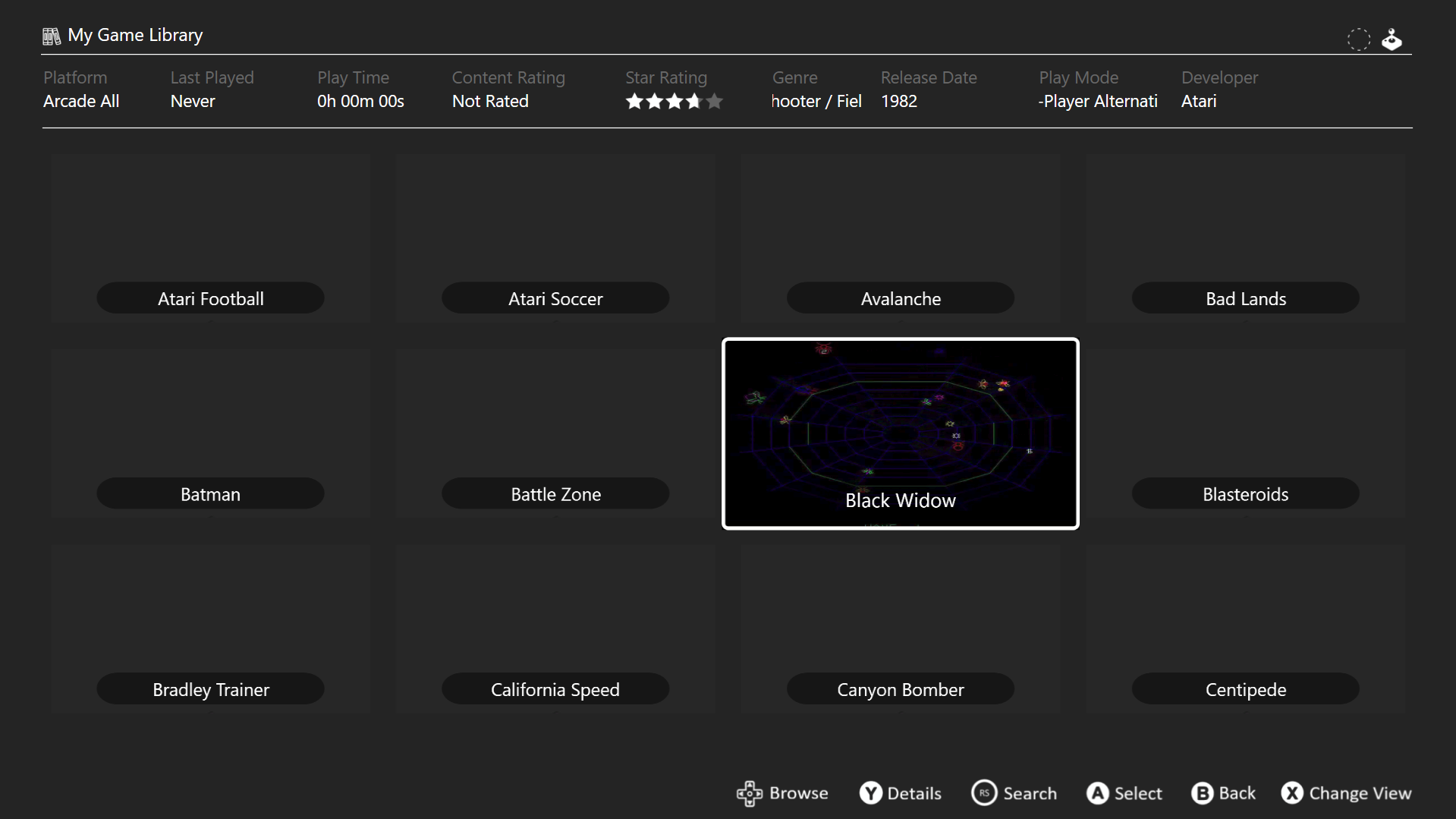Click the dashed circle loading icon
The image size is (1456, 819).
click(x=1358, y=39)
